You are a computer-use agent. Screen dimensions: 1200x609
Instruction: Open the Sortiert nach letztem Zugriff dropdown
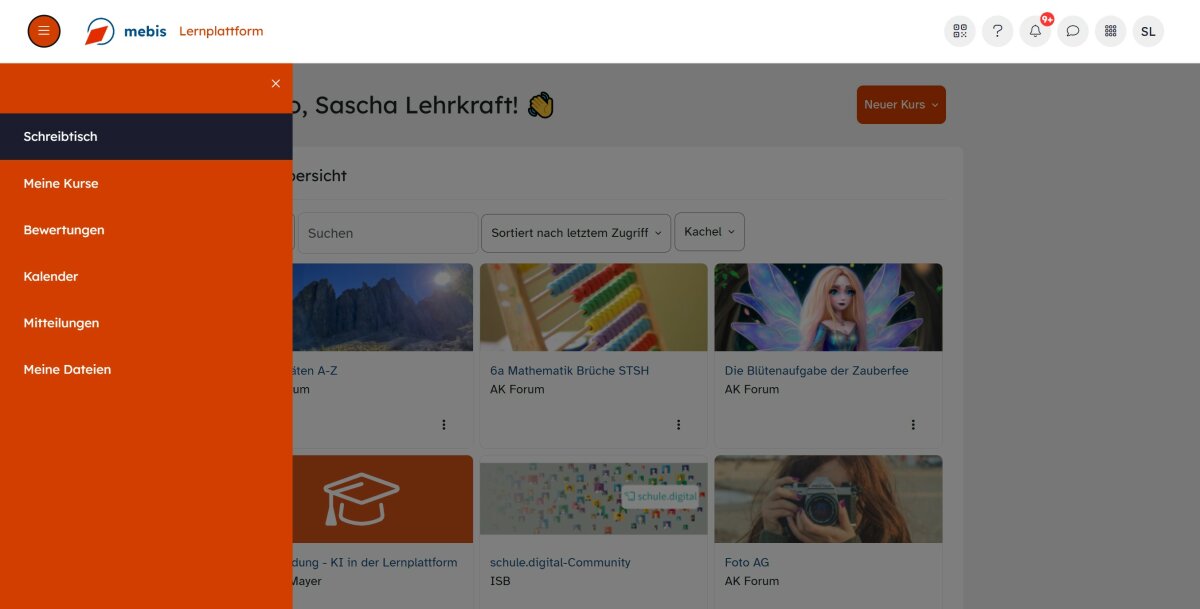[576, 233]
